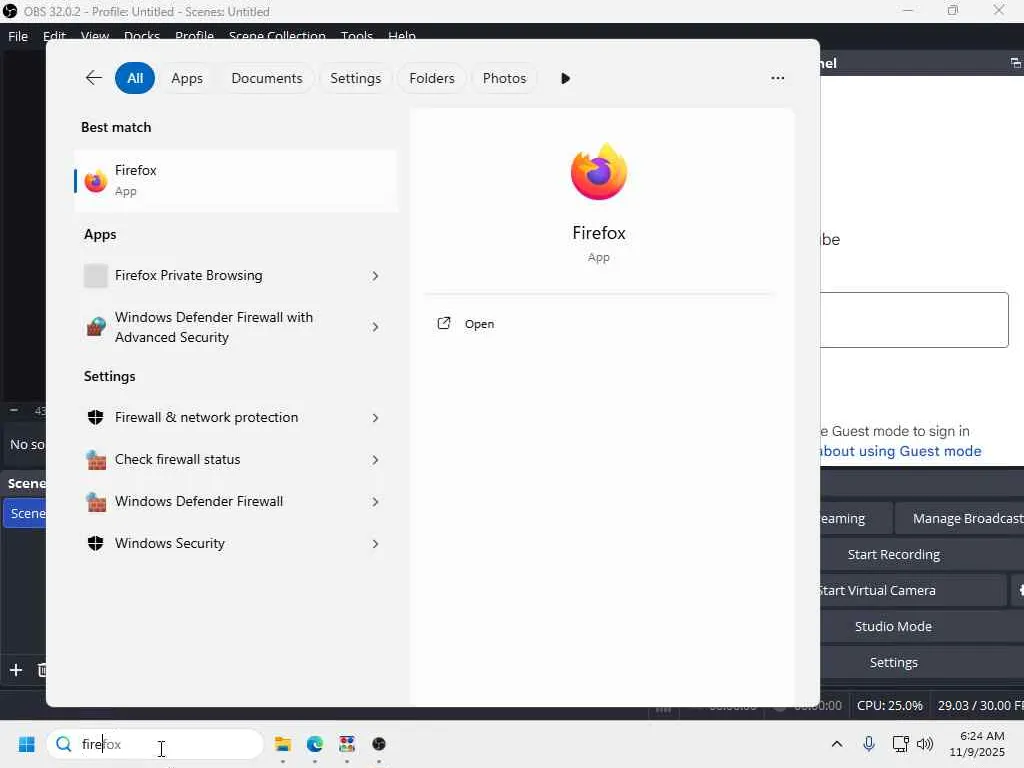Click Manage Broadcast in OBS
This screenshot has width=1024, height=768.
pos(960,519)
